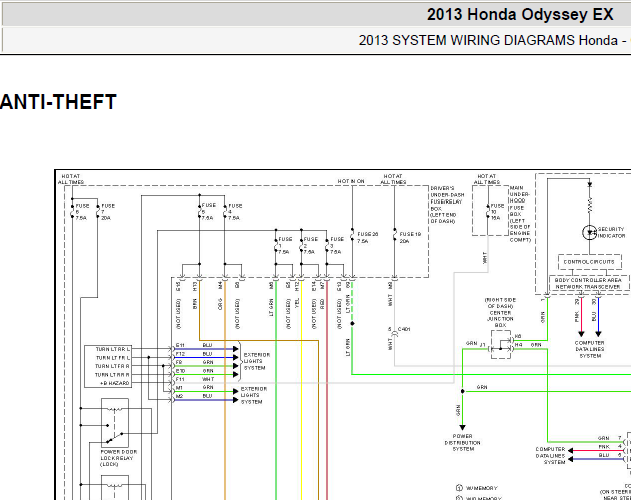Click the POWER DOOR LOCK RELAY (LOCK) label
The image size is (631, 500).
119,458
